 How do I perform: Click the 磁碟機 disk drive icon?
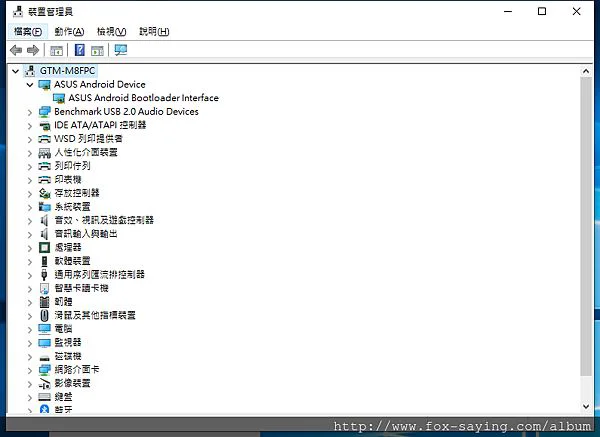44,357
